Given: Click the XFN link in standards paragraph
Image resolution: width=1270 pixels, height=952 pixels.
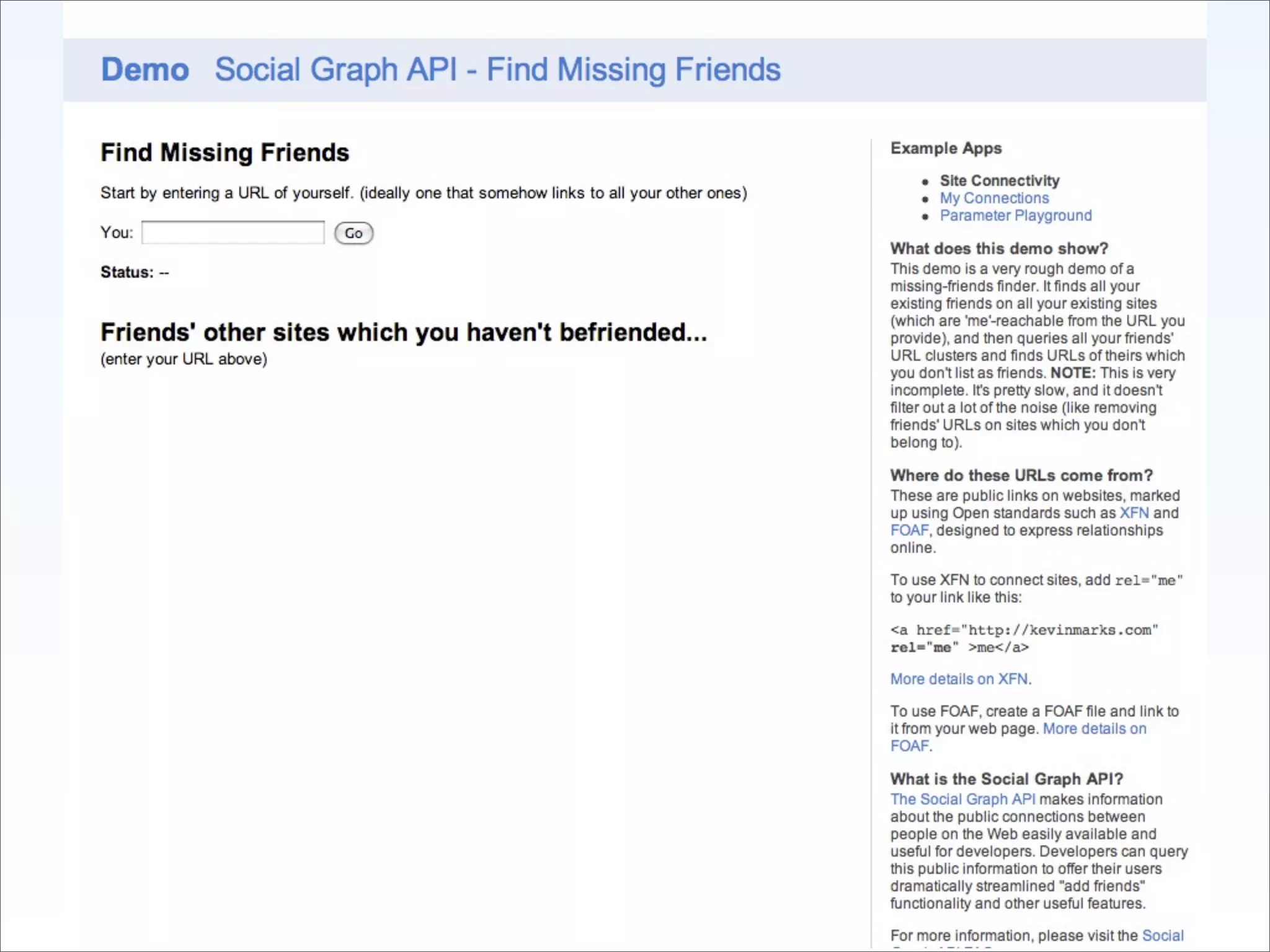Looking at the screenshot, I should [1134, 513].
